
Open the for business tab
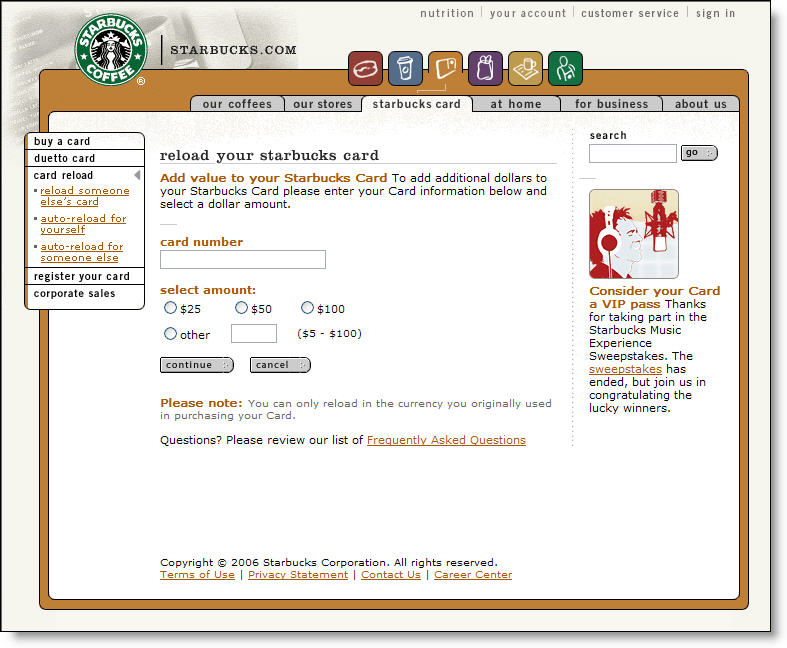[611, 104]
